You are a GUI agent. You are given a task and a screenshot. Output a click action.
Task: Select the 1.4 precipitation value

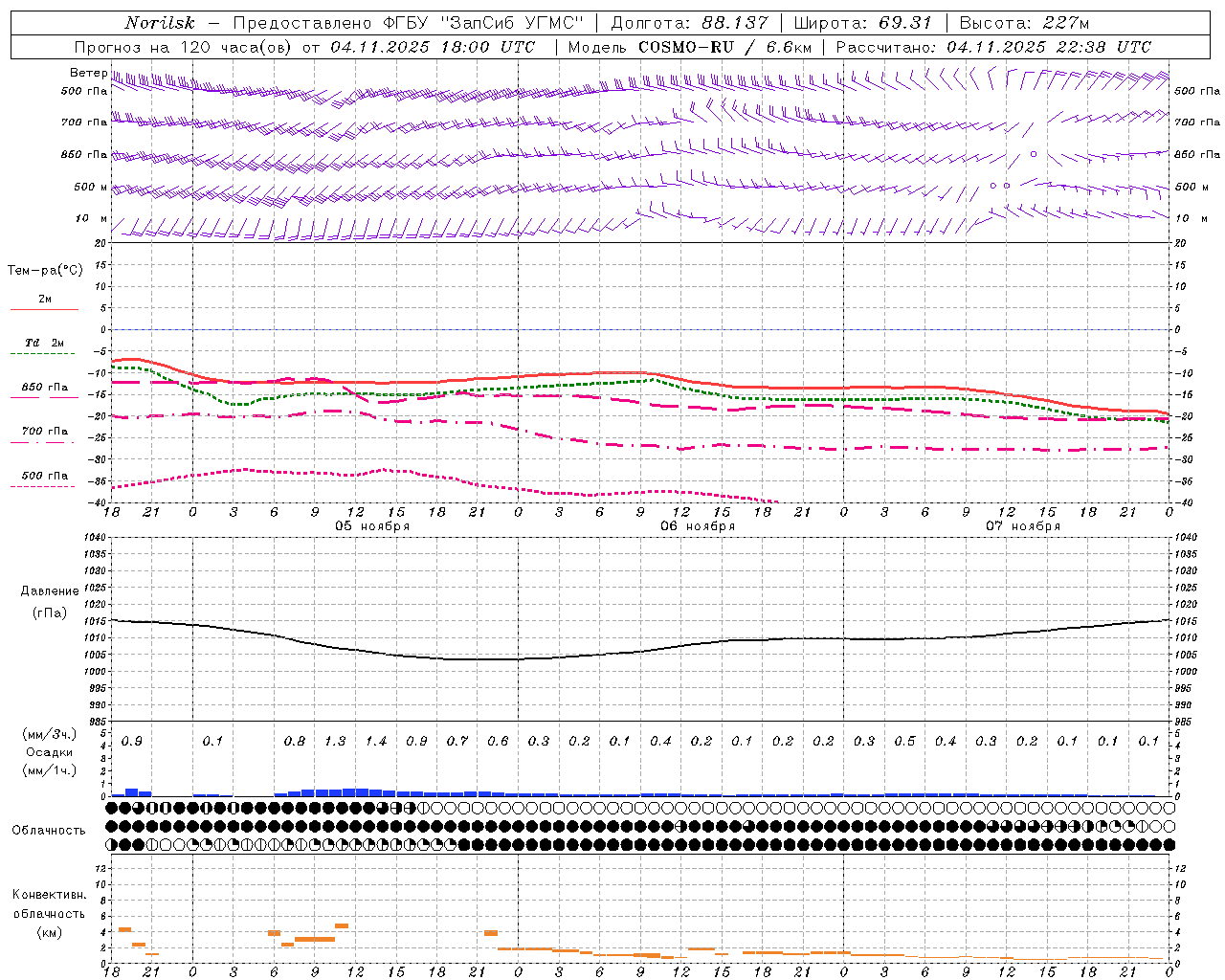tap(376, 742)
